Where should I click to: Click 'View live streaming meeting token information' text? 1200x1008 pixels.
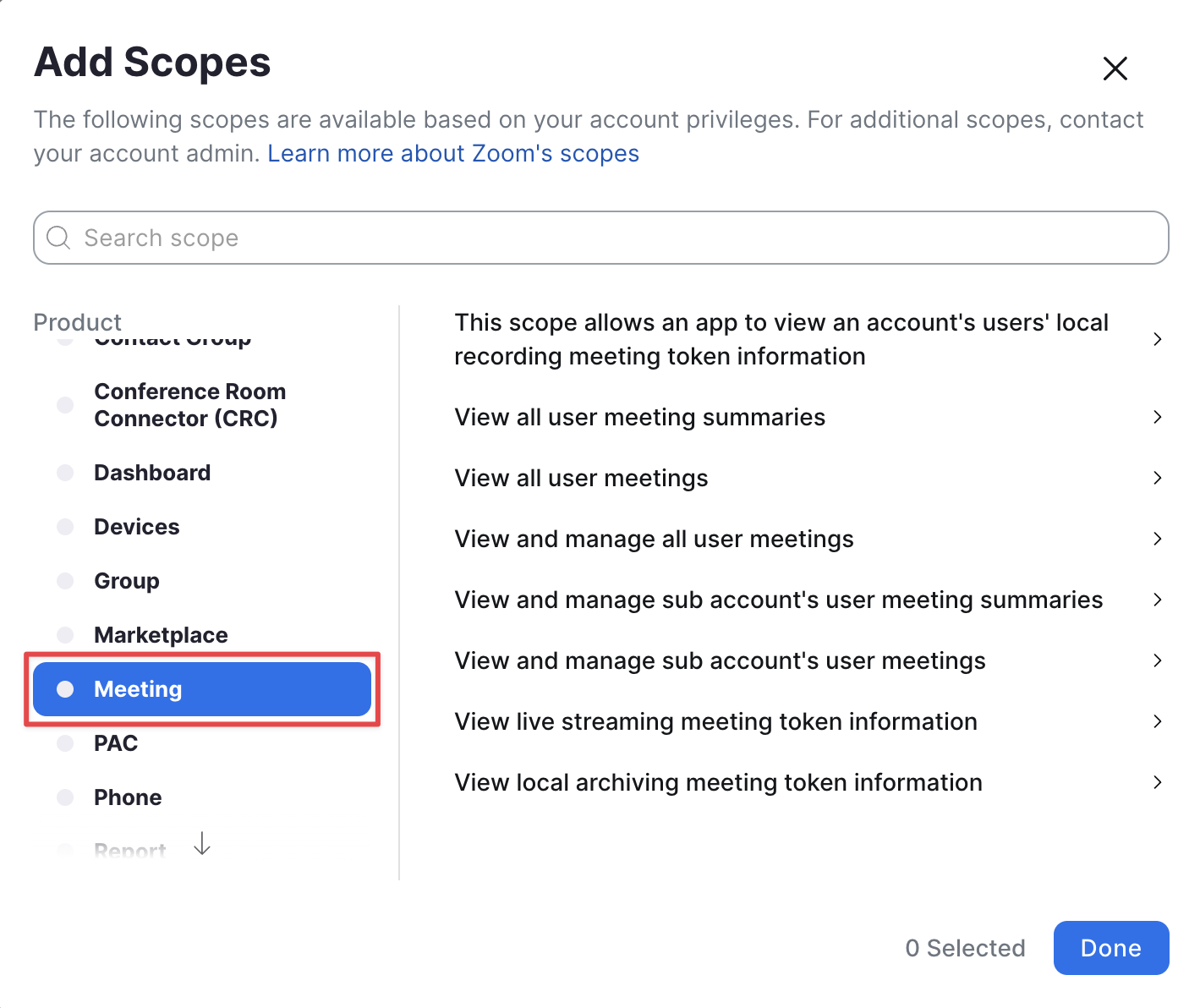click(716, 721)
